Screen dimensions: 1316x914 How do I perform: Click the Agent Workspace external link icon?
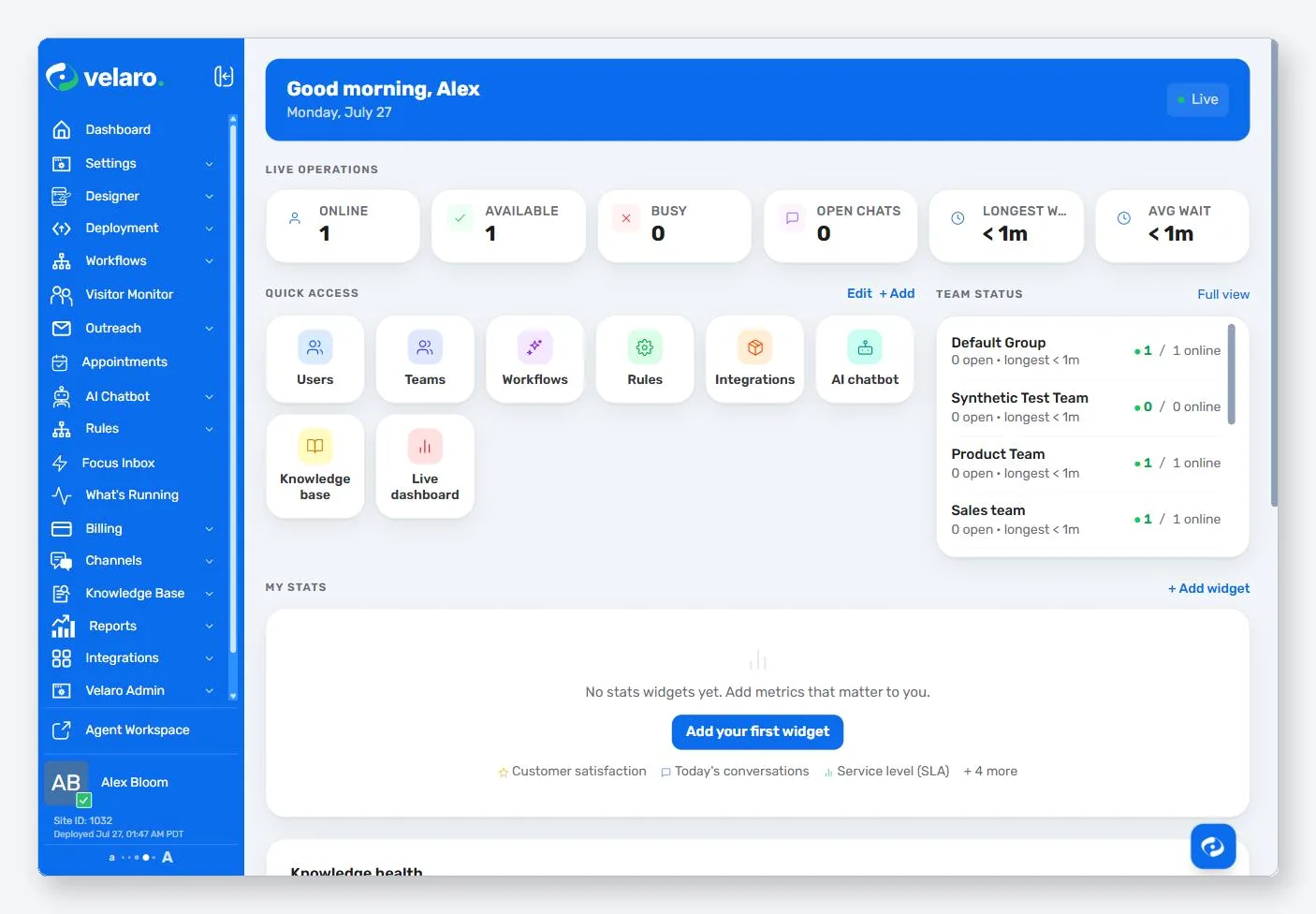[62, 730]
